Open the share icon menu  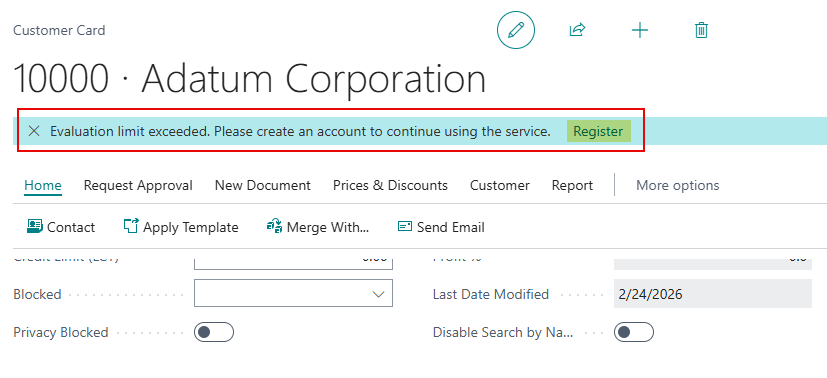click(578, 30)
